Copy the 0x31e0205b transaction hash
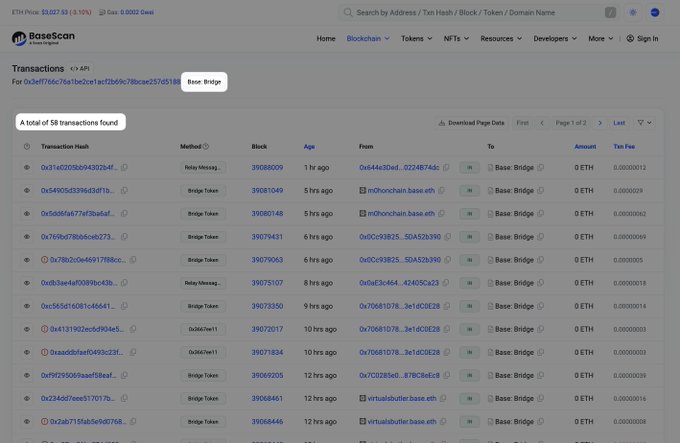Image resolution: width=680 pixels, height=443 pixels. pyautogui.click(x=124, y=167)
